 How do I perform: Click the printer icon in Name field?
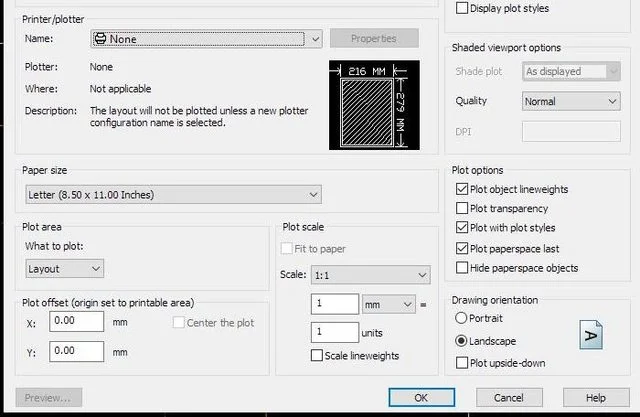tap(100, 39)
